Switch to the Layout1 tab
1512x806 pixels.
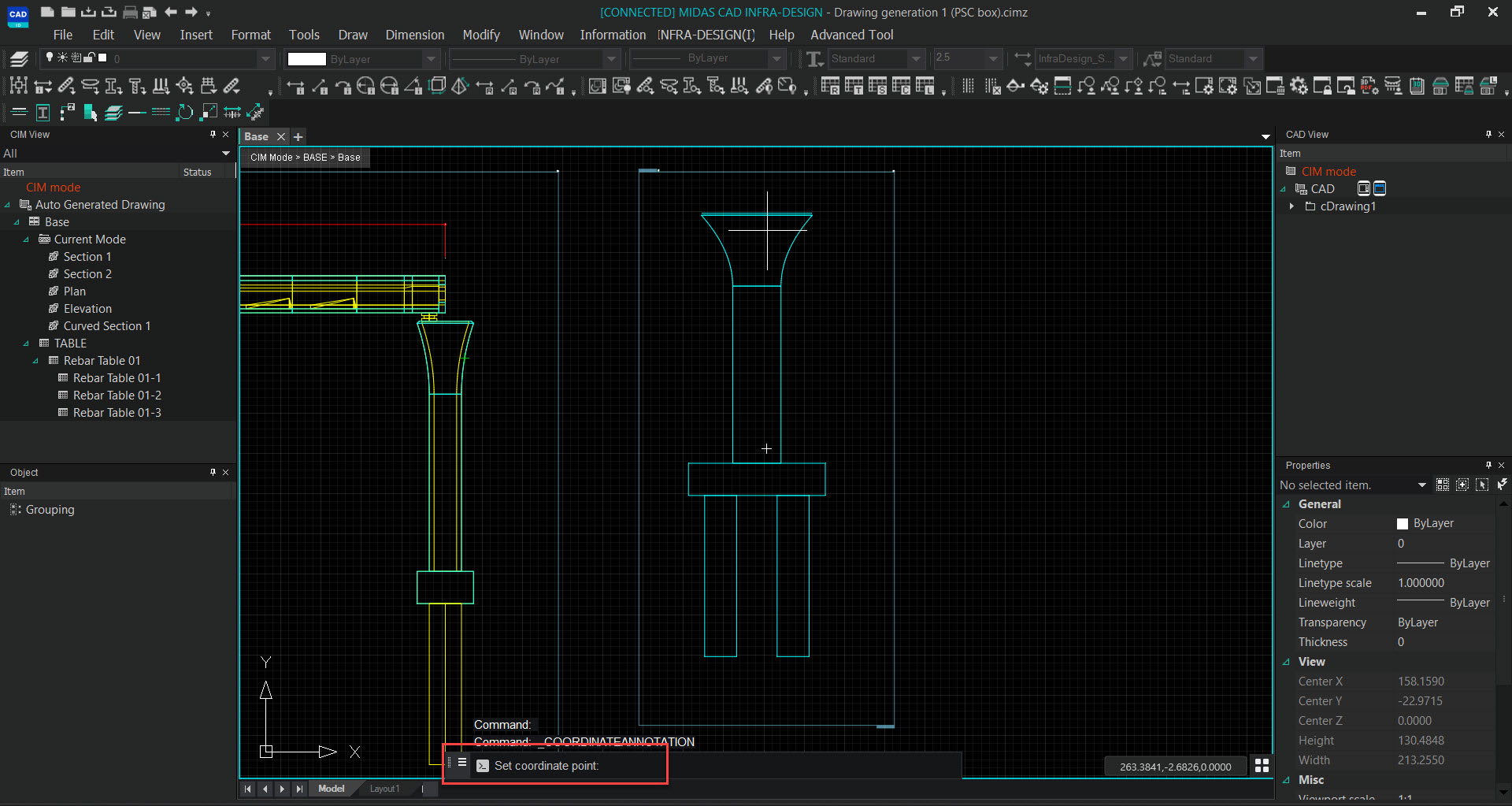384,789
